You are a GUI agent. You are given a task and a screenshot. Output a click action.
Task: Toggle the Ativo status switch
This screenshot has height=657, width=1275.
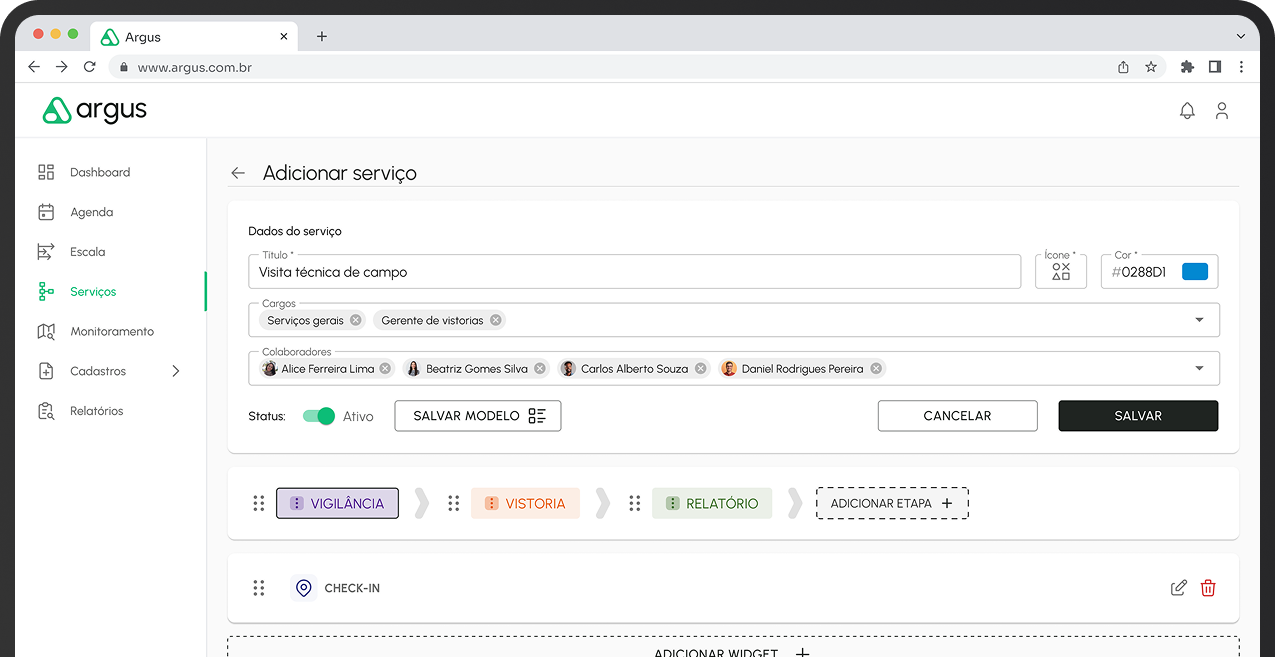tap(319, 416)
